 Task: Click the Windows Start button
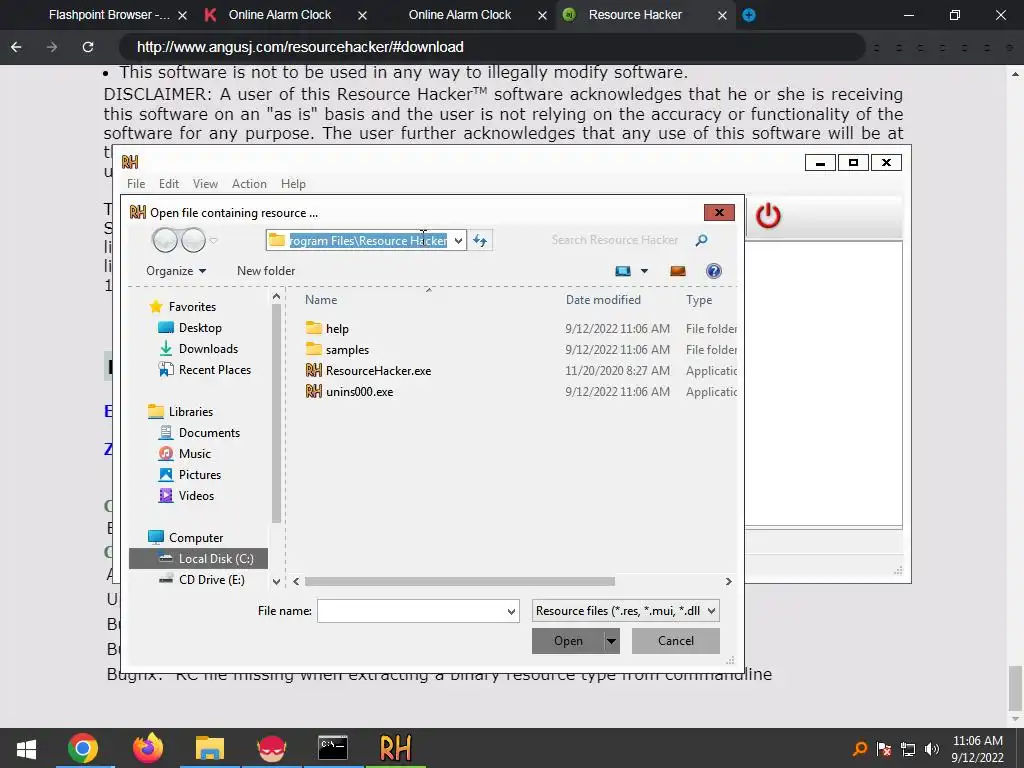[26, 748]
